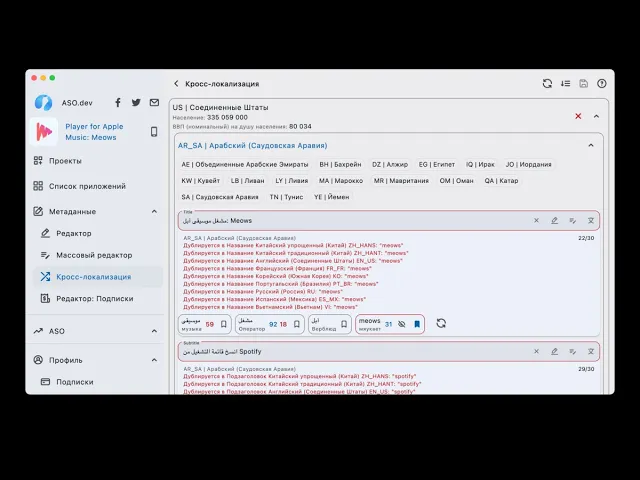Screen dimensions: 640x480
Task: Click edit-list icon in Subtitle field
Action: pos(573,351)
